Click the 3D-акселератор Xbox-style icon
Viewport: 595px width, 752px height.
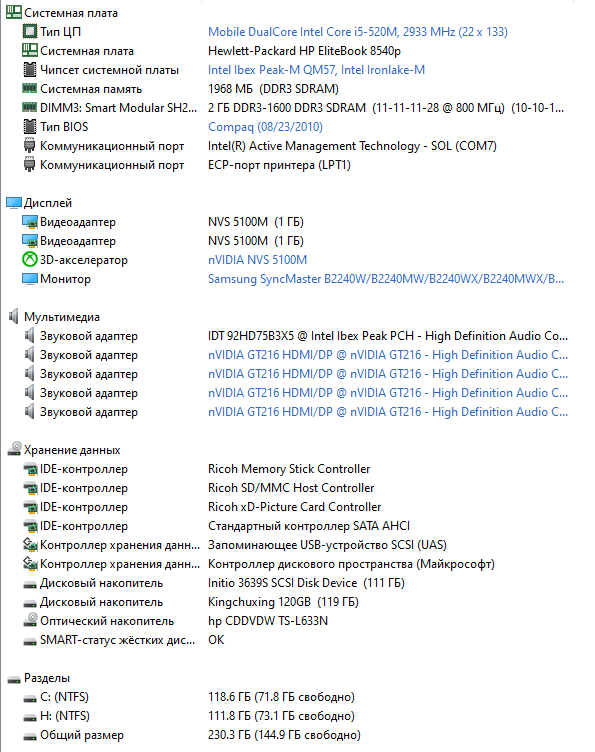(30, 259)
